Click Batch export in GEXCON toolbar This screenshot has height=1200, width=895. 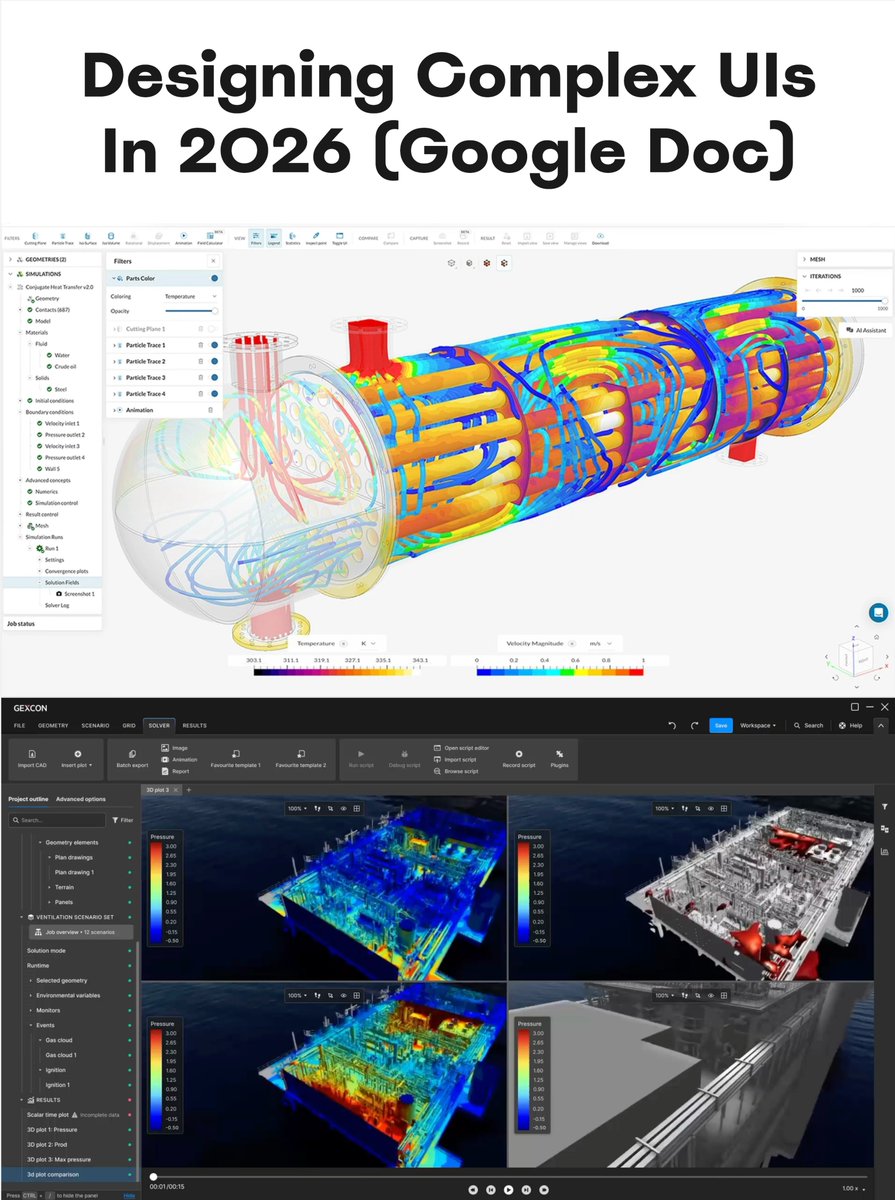132,759
